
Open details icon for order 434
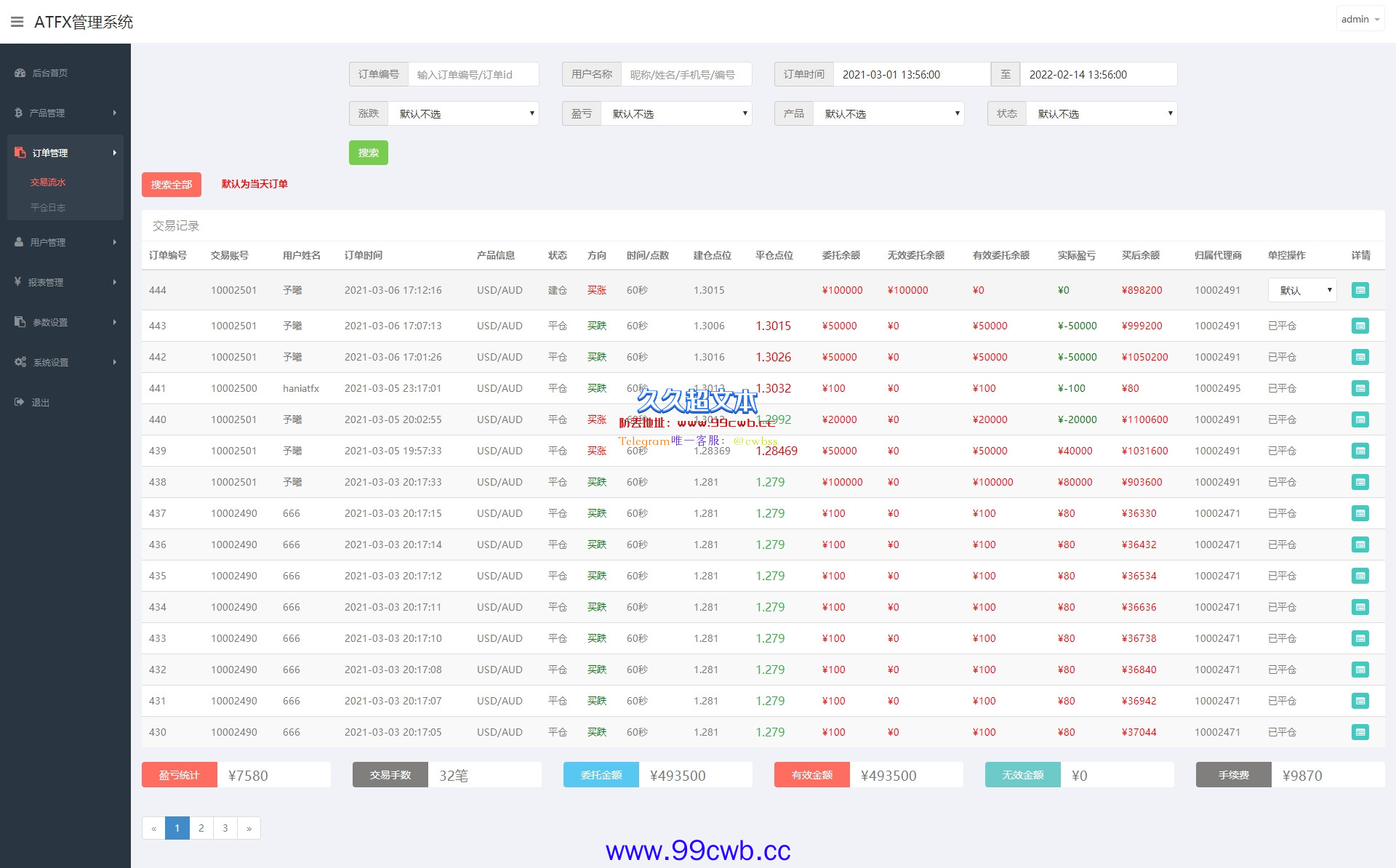pos(1360,607)
